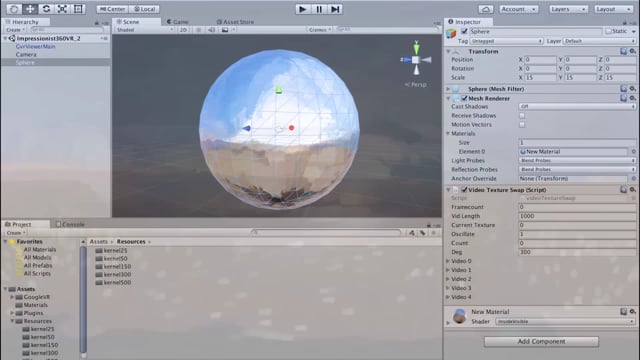Select the Move tool
The image size is (640, 360).
pyautogui.click(x=30, y=9)
